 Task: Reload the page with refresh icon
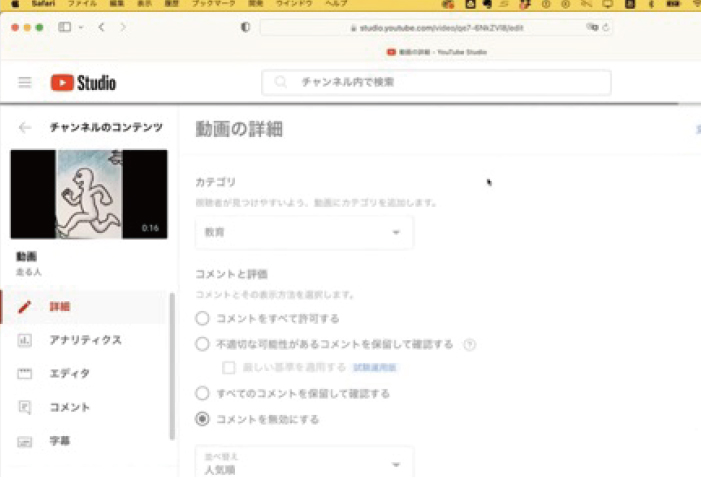coord(606,27)
